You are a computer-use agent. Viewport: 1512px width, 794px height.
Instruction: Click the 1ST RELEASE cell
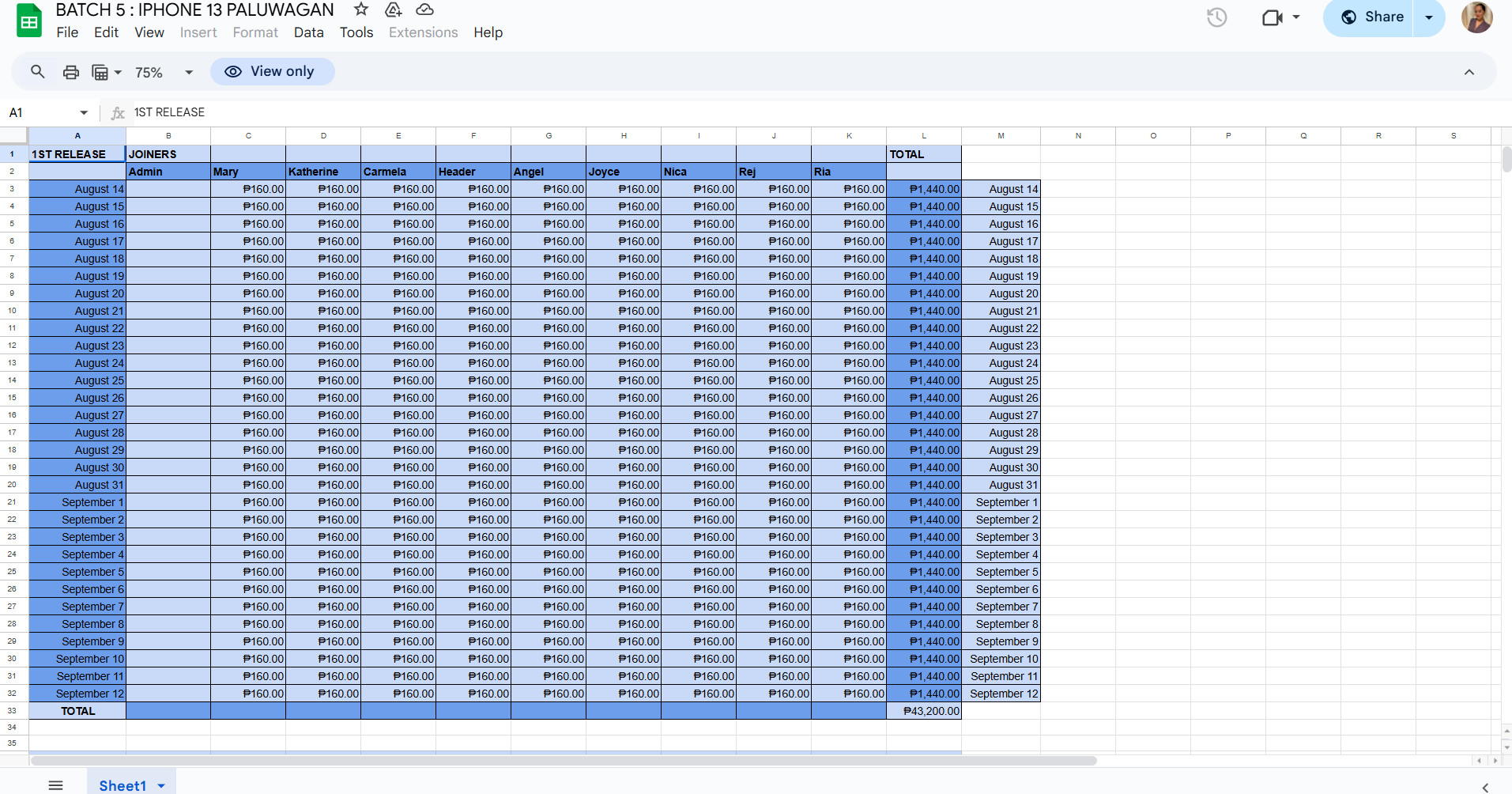77,154
